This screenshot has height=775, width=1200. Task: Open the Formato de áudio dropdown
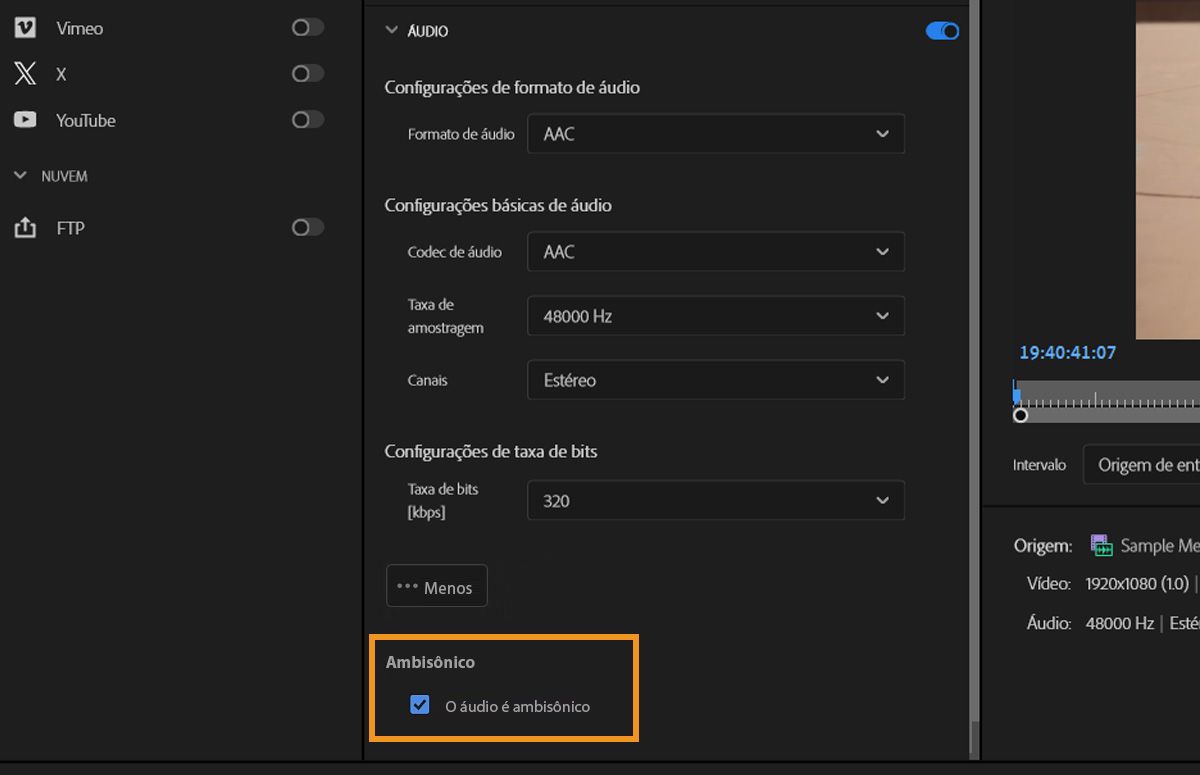(x=716, y=133)
